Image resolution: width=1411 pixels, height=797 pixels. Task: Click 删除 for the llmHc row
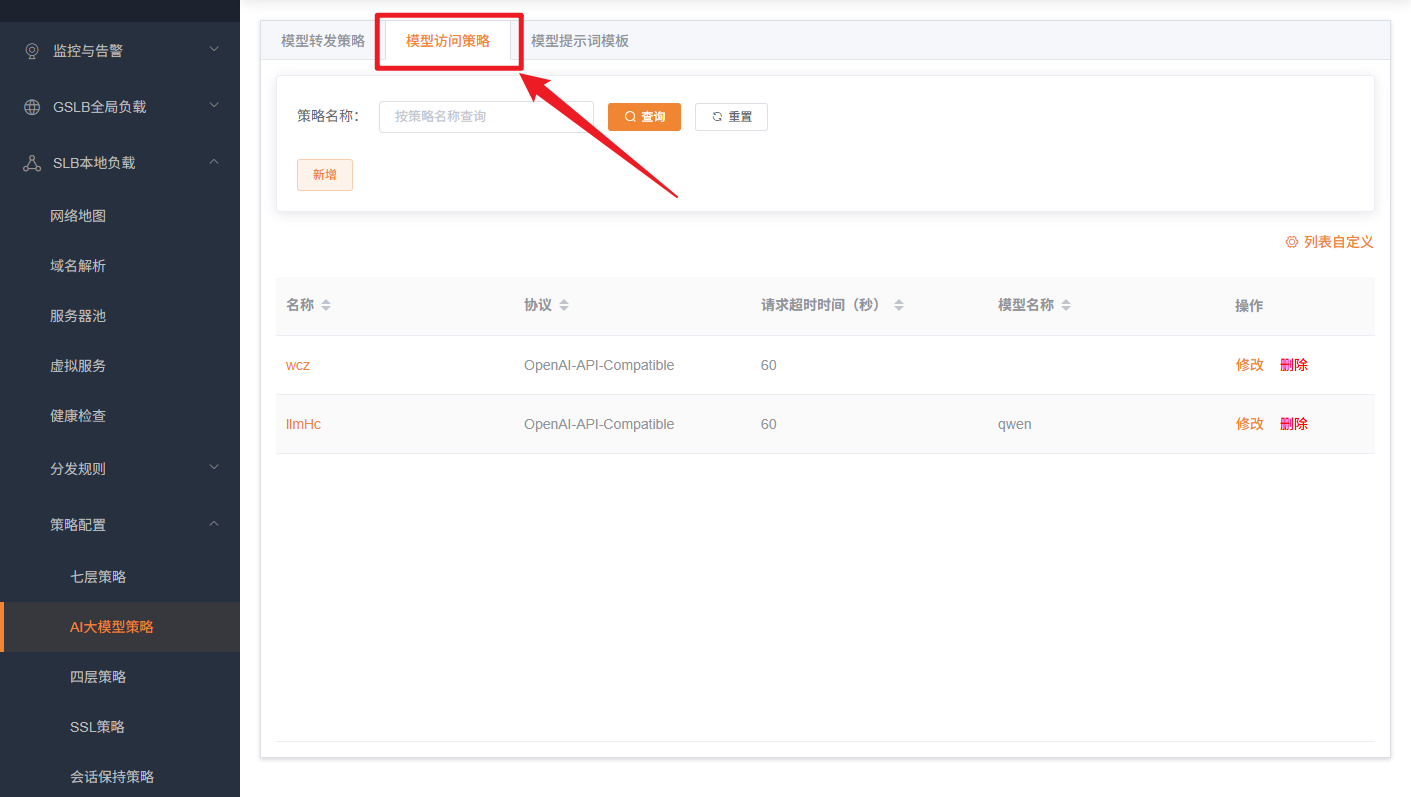[x=1293, y=424]
